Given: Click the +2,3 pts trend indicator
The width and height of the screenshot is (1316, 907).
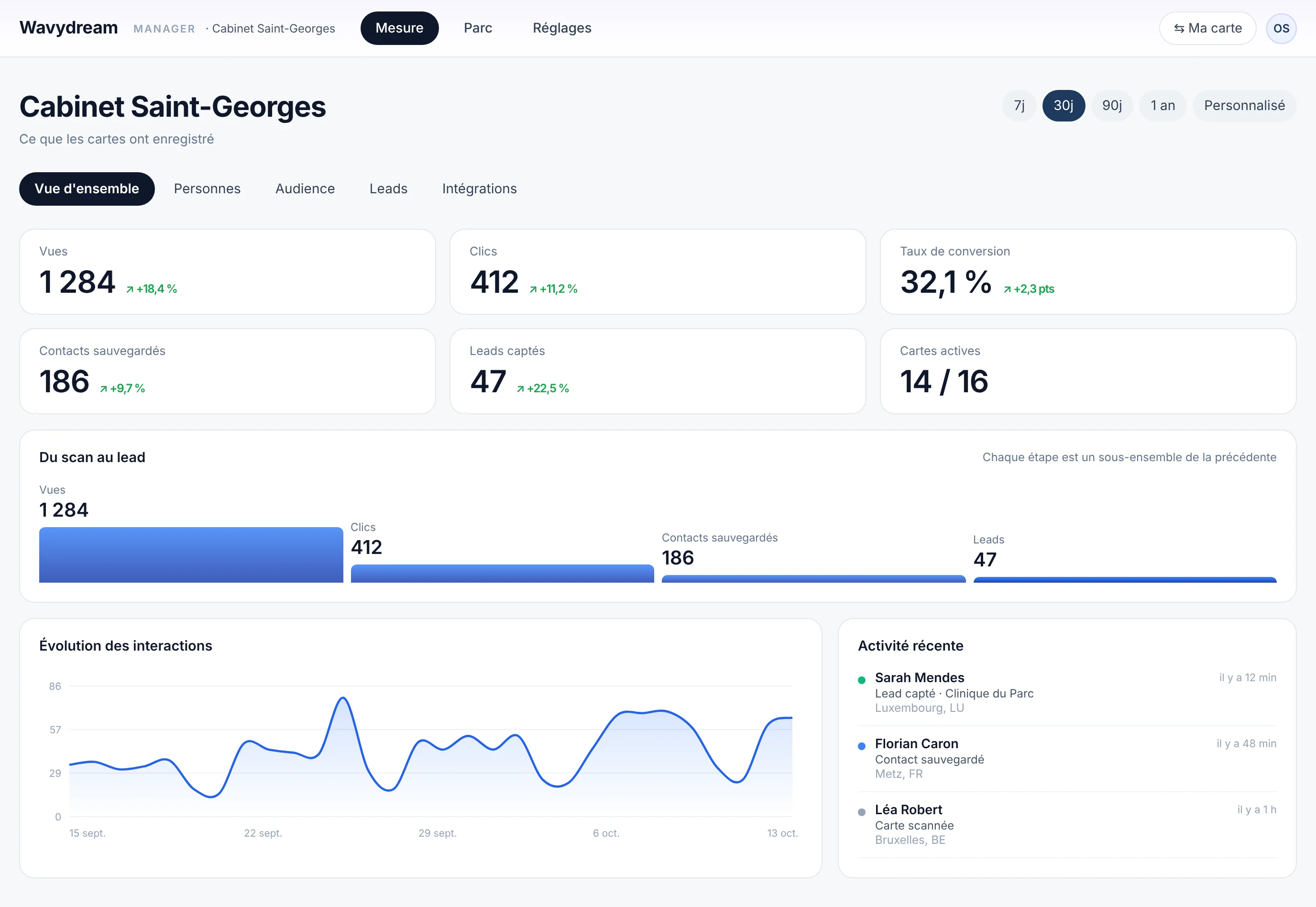Looking at the screenshot, I should [1029, 288].
